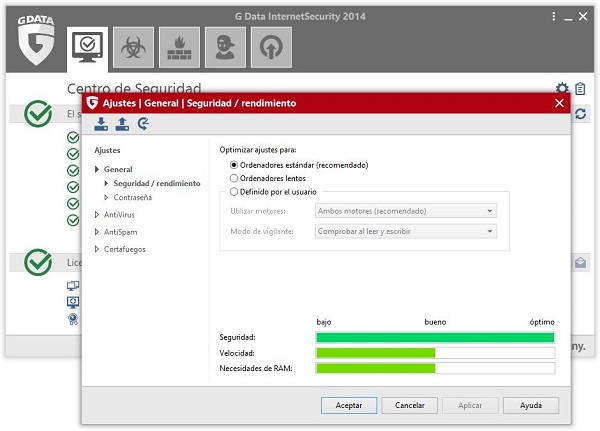Click the Aplicar button
Viewport: 600px width, 431px height.
coord(470,405)
